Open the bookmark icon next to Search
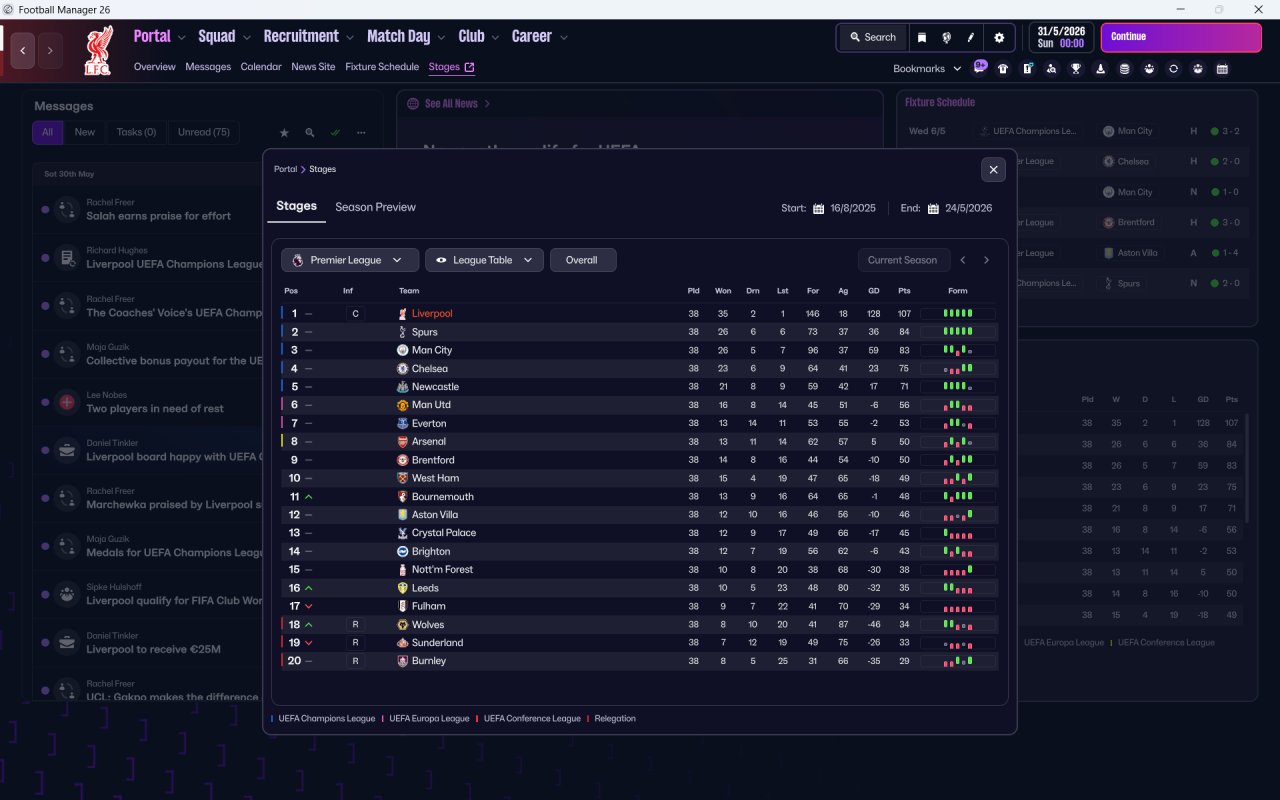Image resolution: width=1280 pixels, height=800 pixels. tap(921, 37)
